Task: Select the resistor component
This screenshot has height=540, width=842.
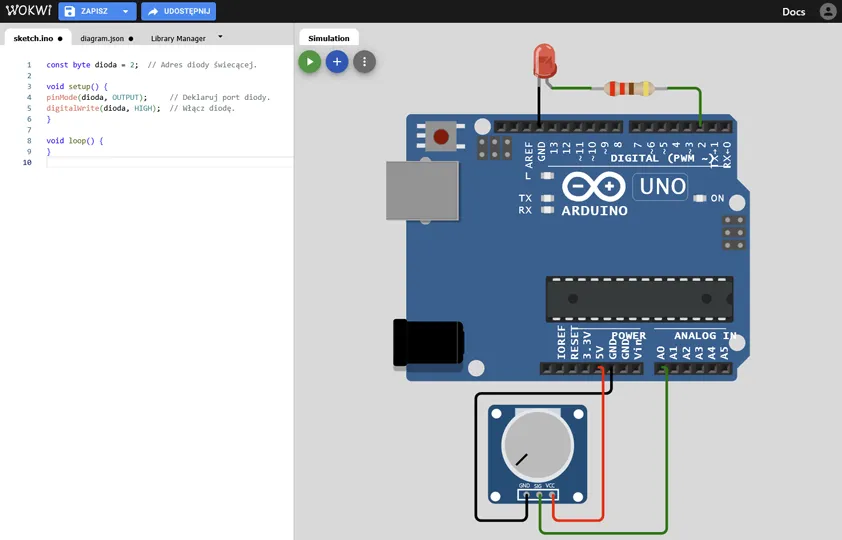Action: [x=629, y=89]
